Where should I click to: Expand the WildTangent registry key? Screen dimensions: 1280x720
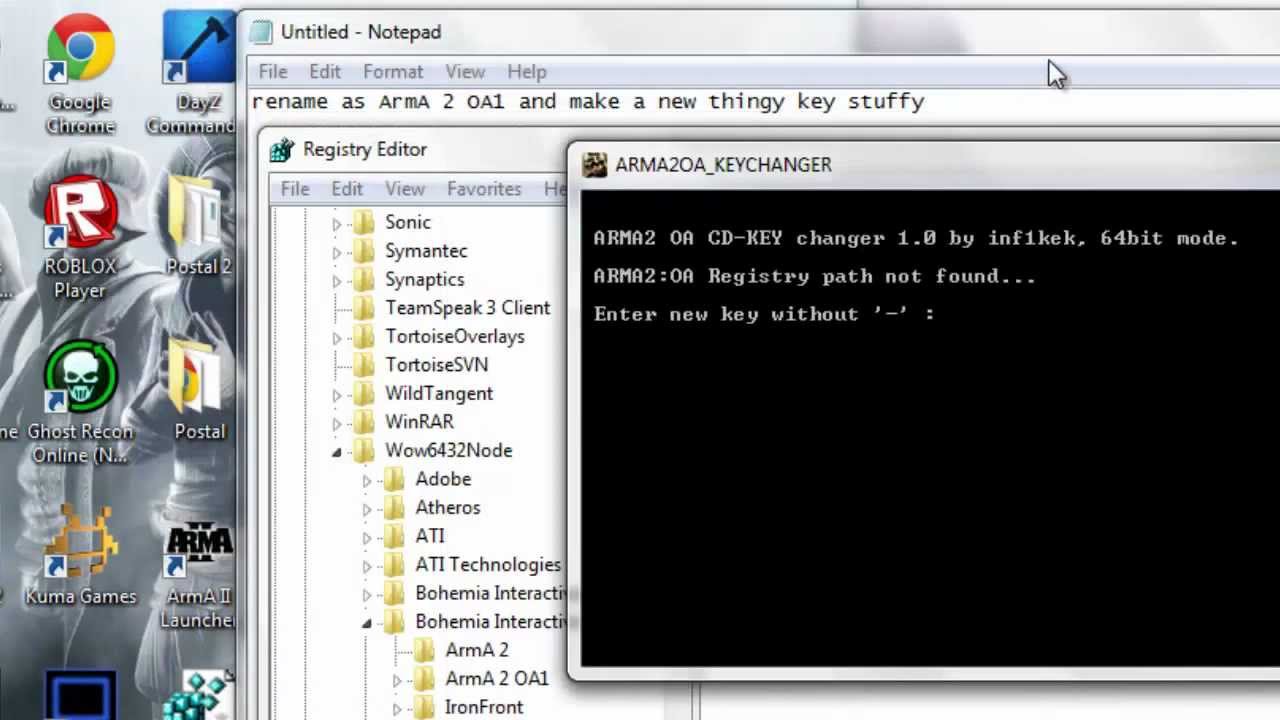coord(337,395)
